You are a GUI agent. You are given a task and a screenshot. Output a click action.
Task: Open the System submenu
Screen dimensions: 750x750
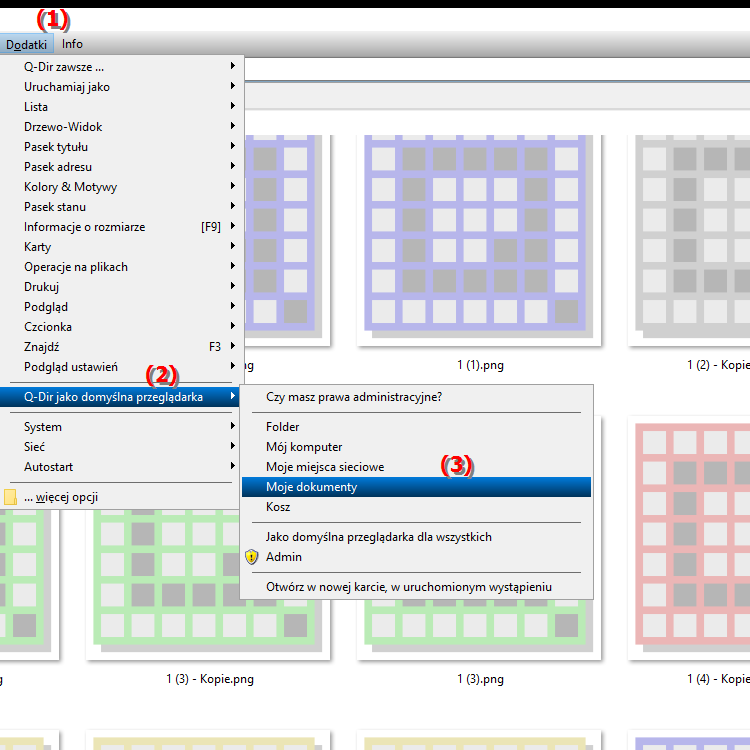121,427
